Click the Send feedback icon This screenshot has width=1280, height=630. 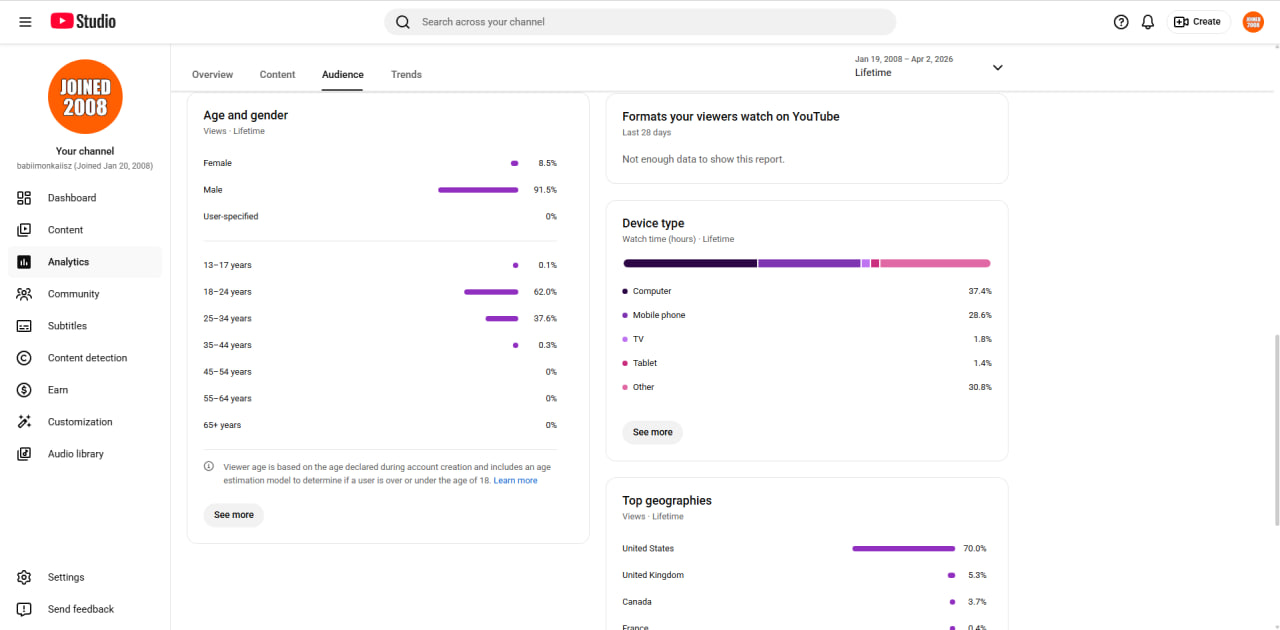tap(24, 609)
